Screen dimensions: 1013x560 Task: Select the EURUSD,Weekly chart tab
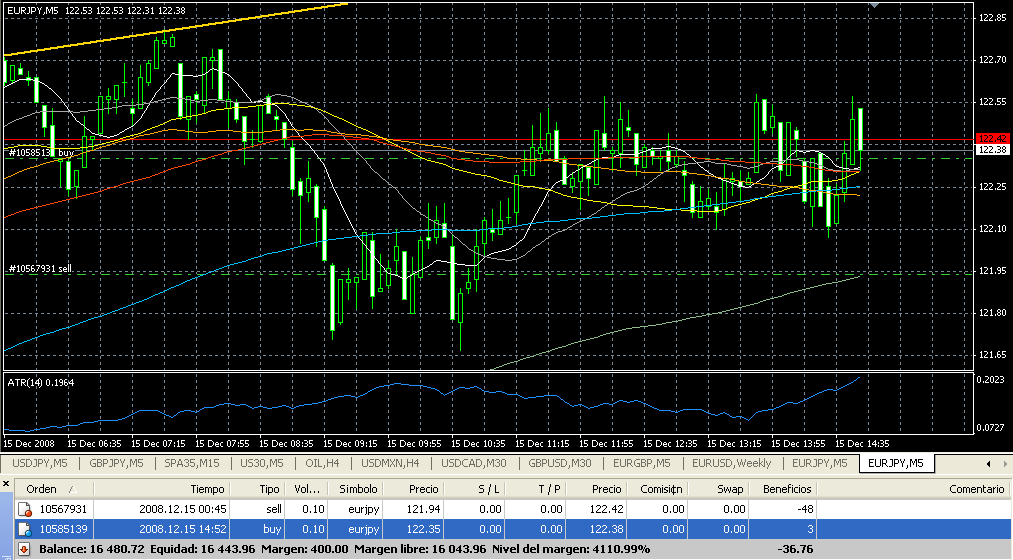pyautogui.click(x=731, y=463)
